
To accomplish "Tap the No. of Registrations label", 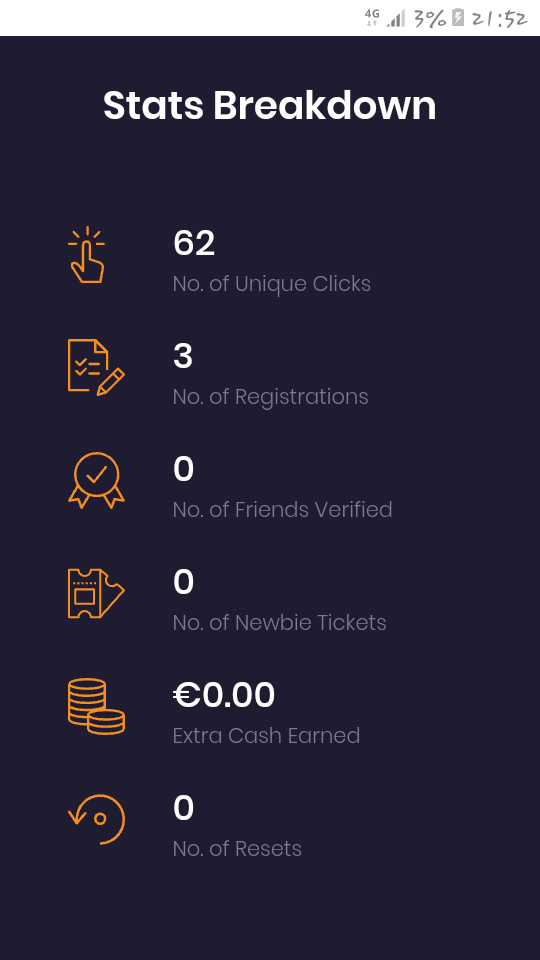I will tap(270, 397).
